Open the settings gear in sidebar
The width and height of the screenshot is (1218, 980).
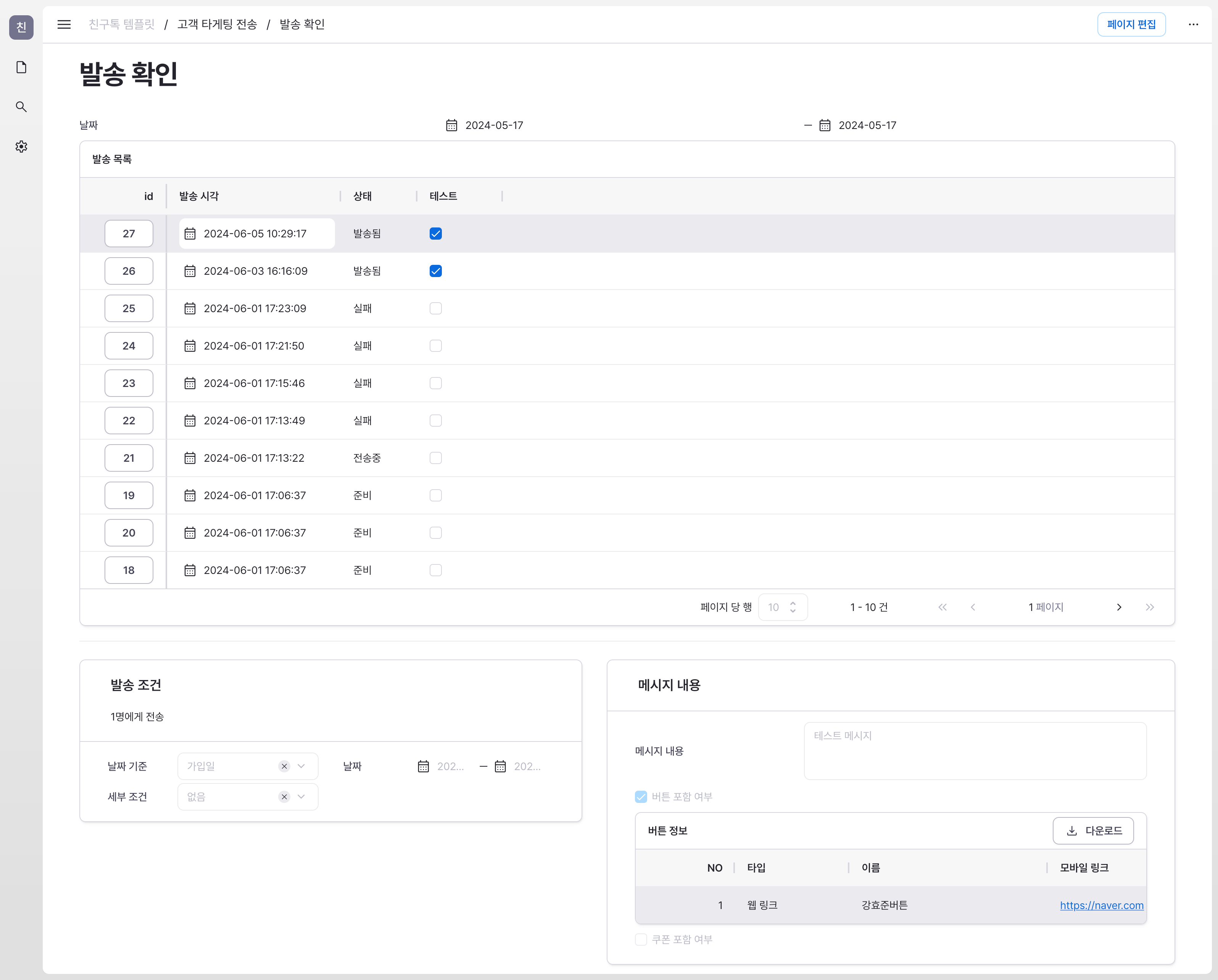[21, 147]
